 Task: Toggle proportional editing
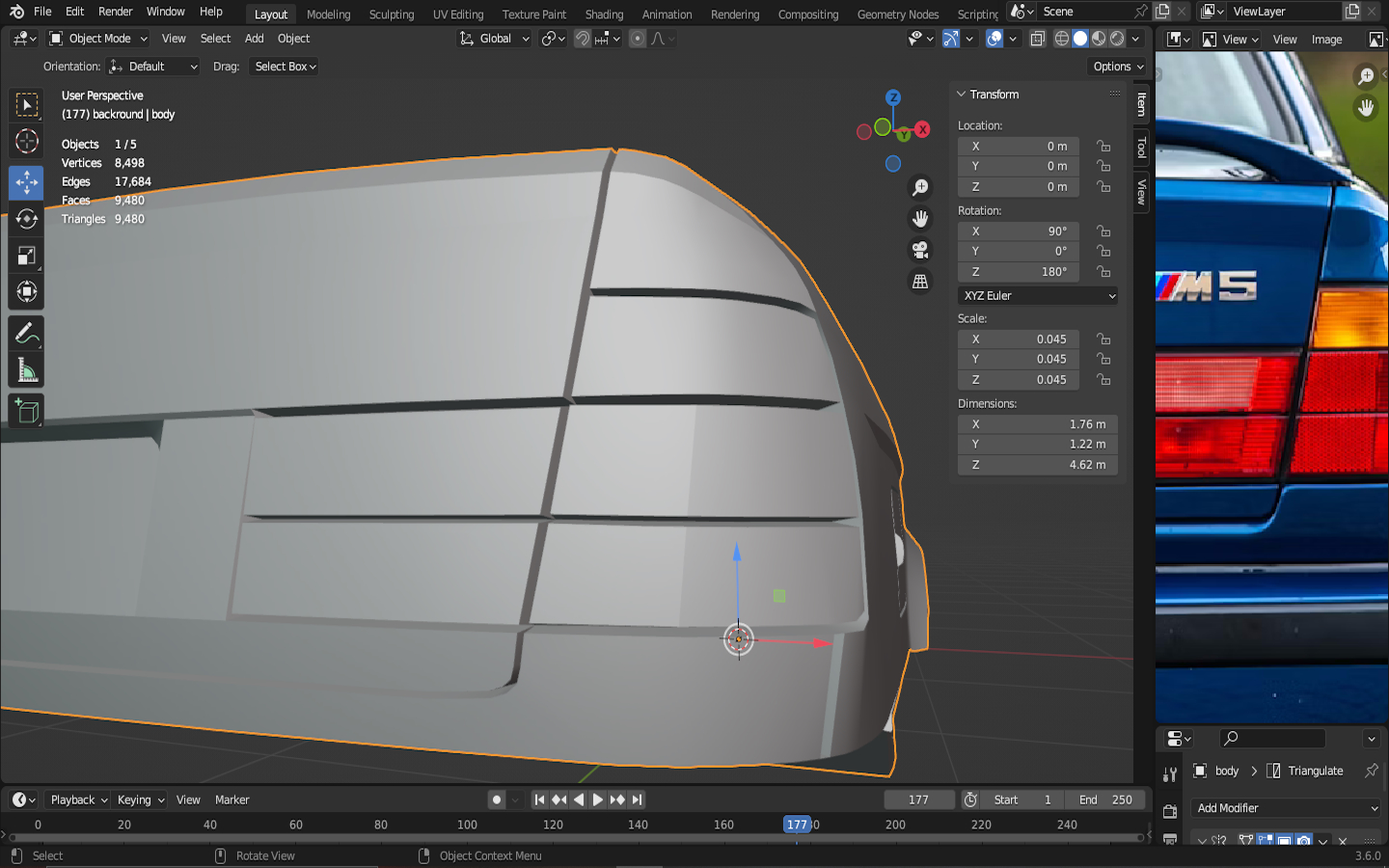637,39
